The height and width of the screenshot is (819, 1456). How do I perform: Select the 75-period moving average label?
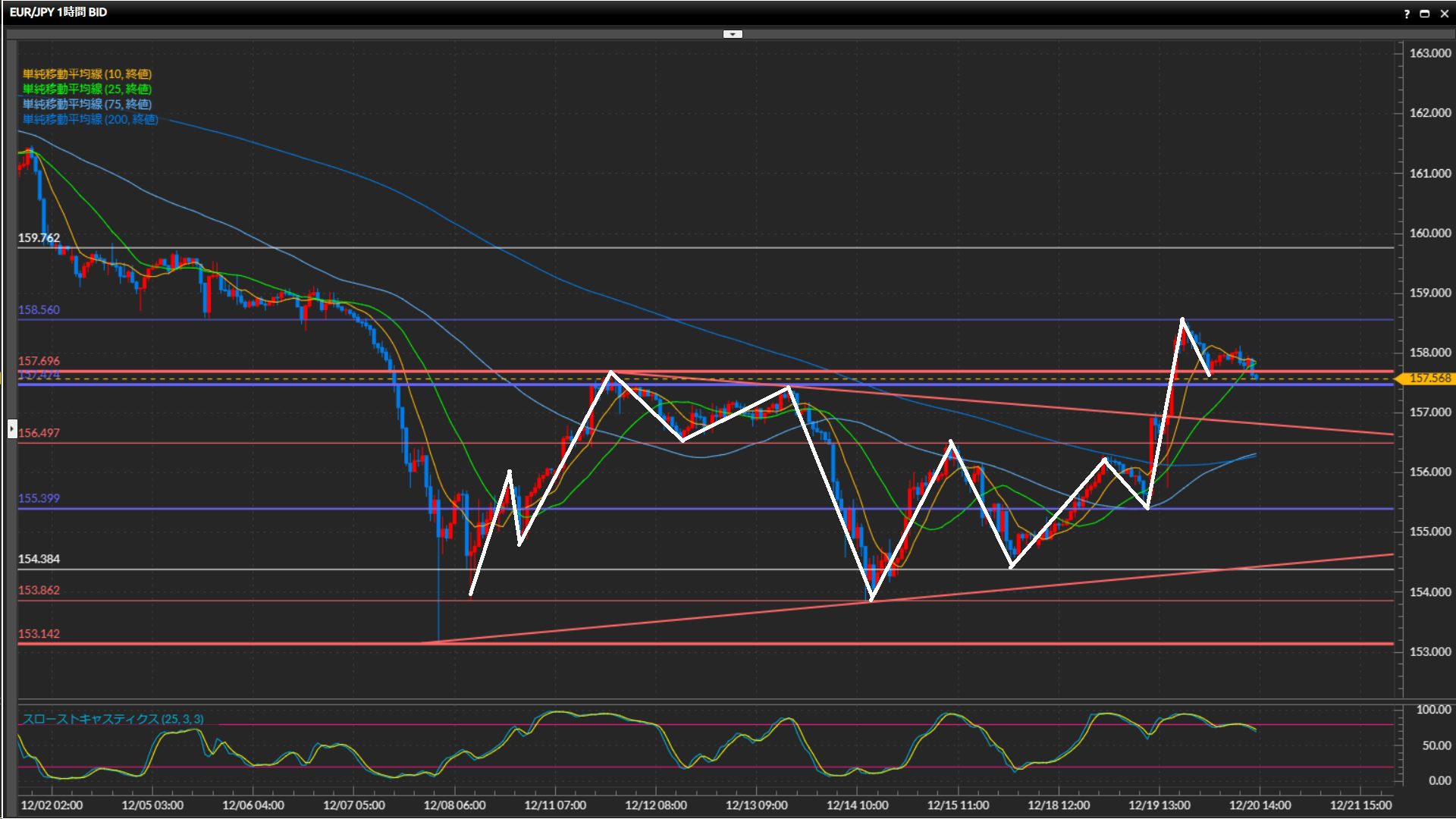(86, 104)
